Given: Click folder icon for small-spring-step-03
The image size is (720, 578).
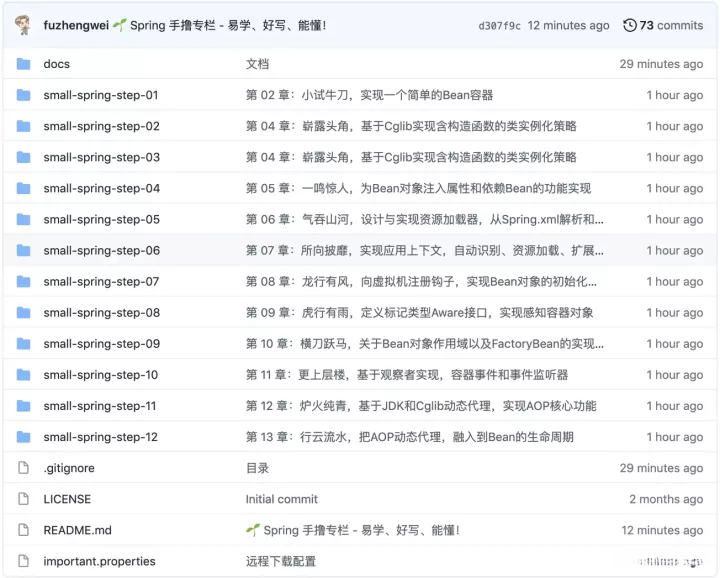Looking at the screenshot, I should (23, 157).
